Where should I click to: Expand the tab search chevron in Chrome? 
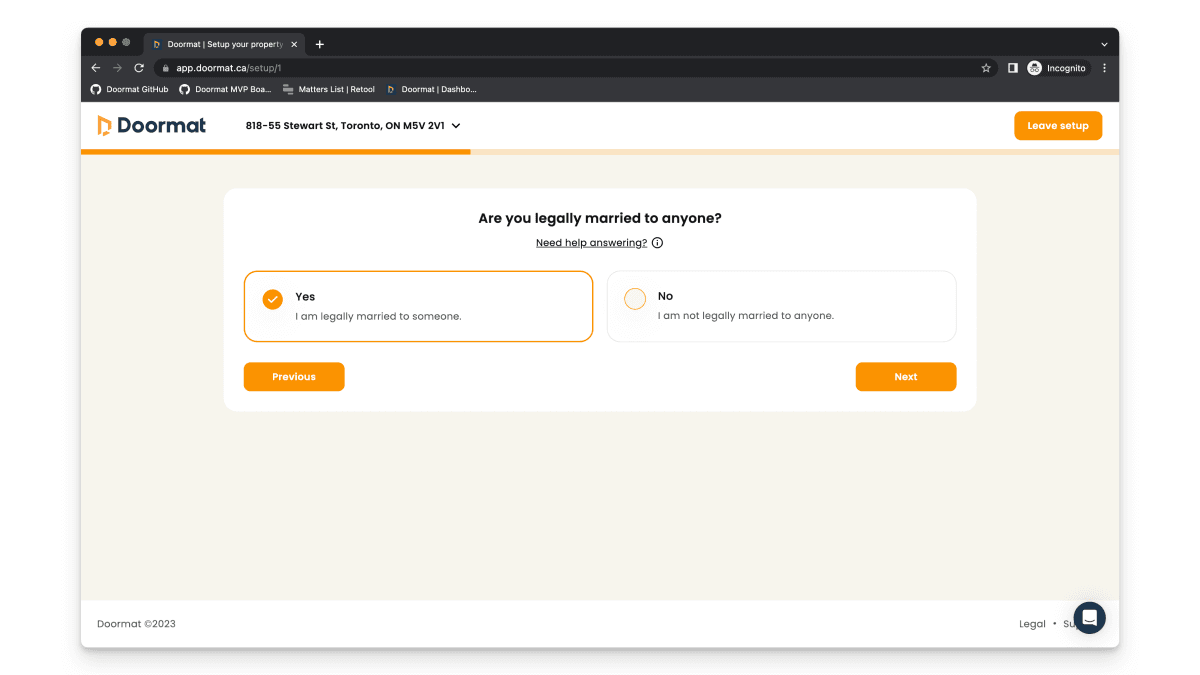point(1104,44)
